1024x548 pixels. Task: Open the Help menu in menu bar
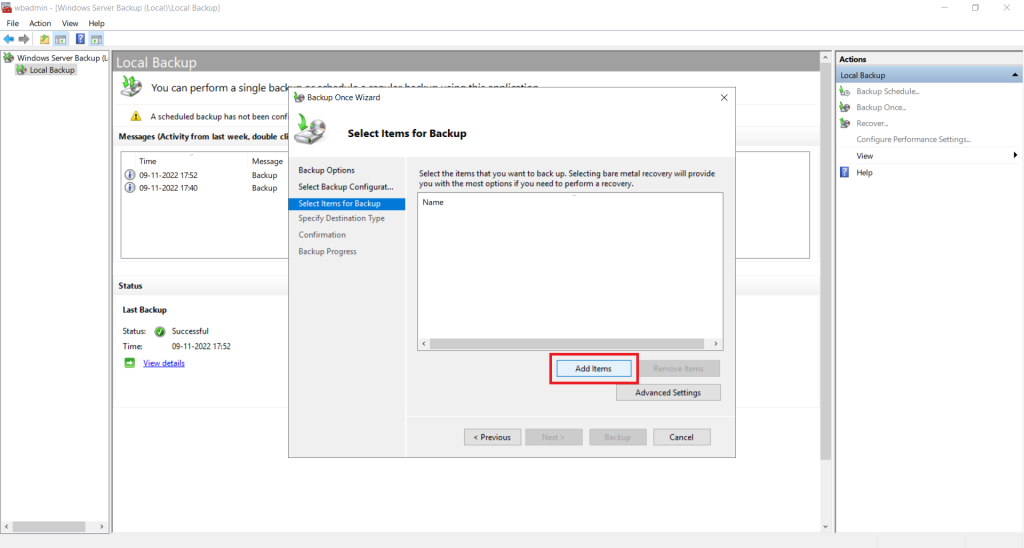(96, 24)
